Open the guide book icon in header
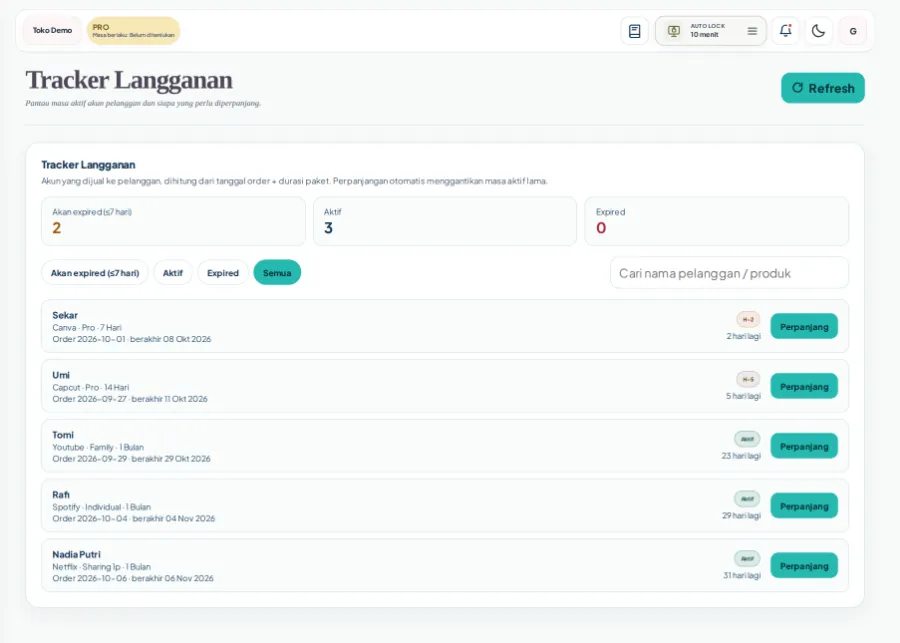This screenshot has height=643, width=900. click(x=634, y=31)
